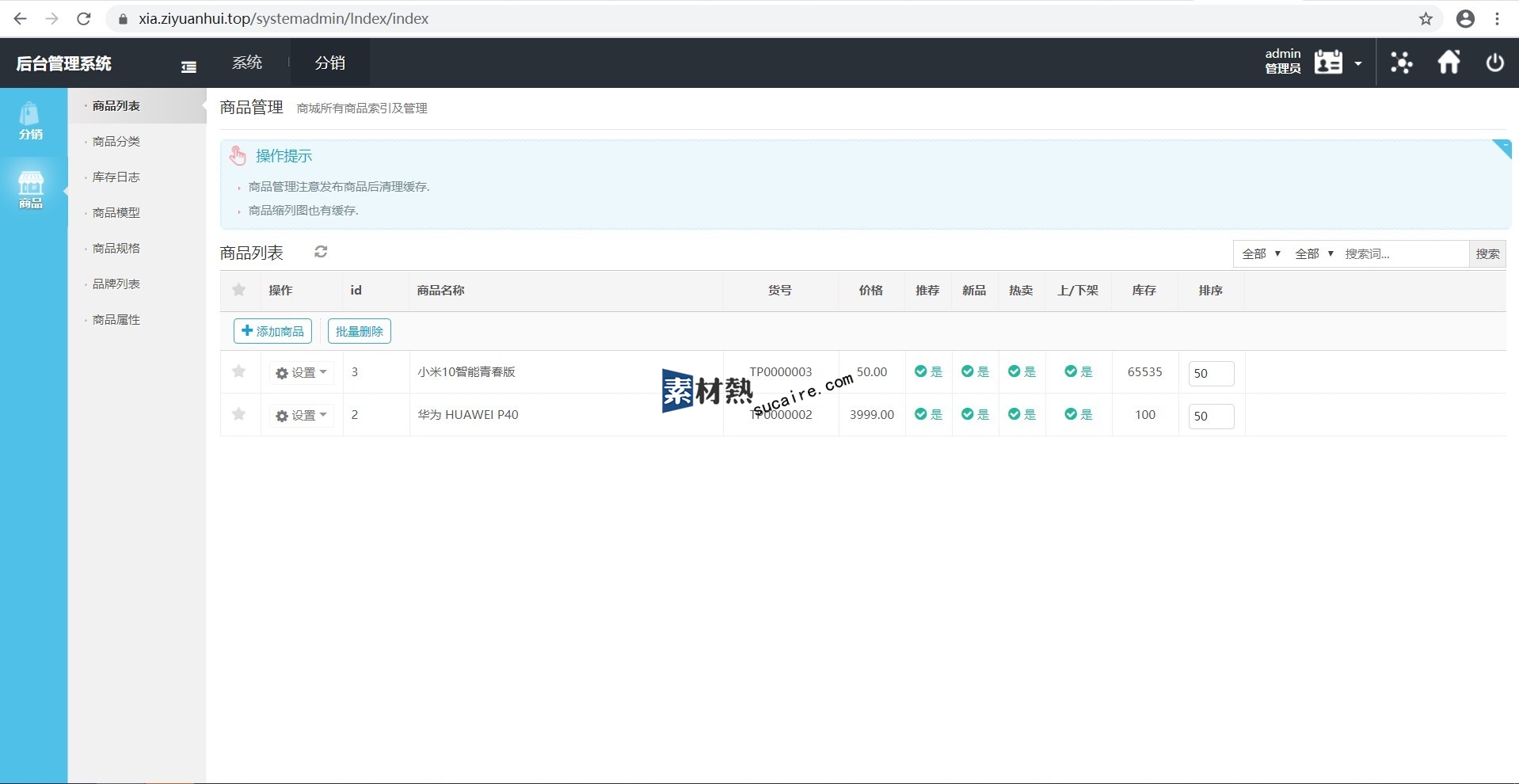Expand the admin account dropdown arrow
The image size is (1519, 784).
1357,63
